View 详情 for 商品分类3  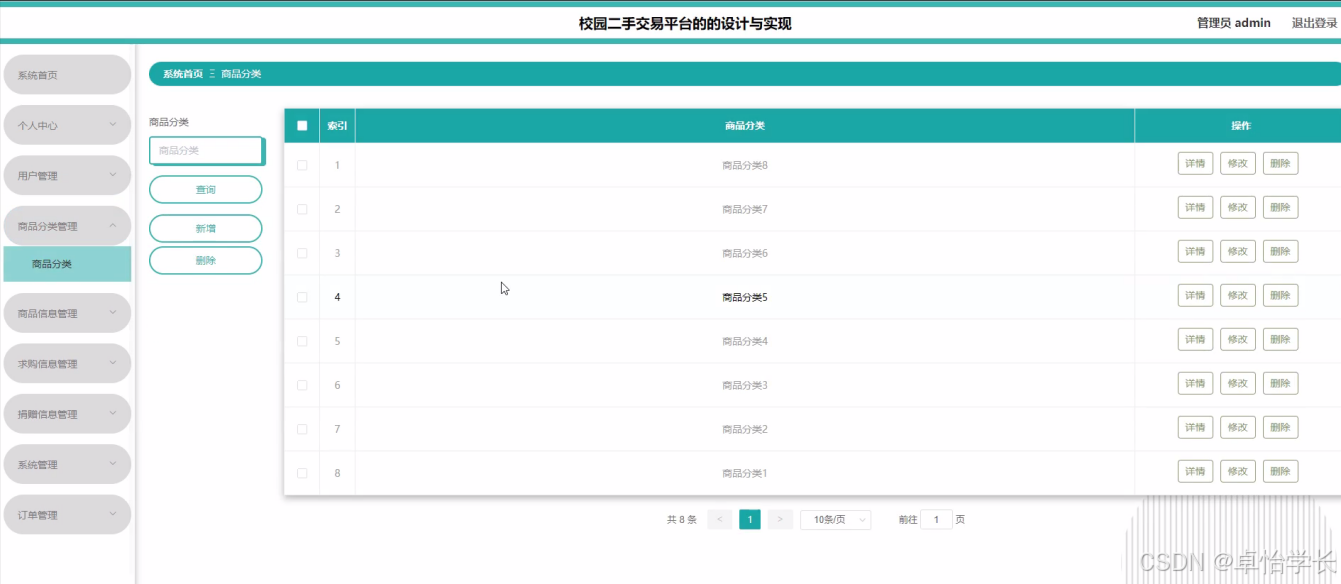tap(1195, 384)
